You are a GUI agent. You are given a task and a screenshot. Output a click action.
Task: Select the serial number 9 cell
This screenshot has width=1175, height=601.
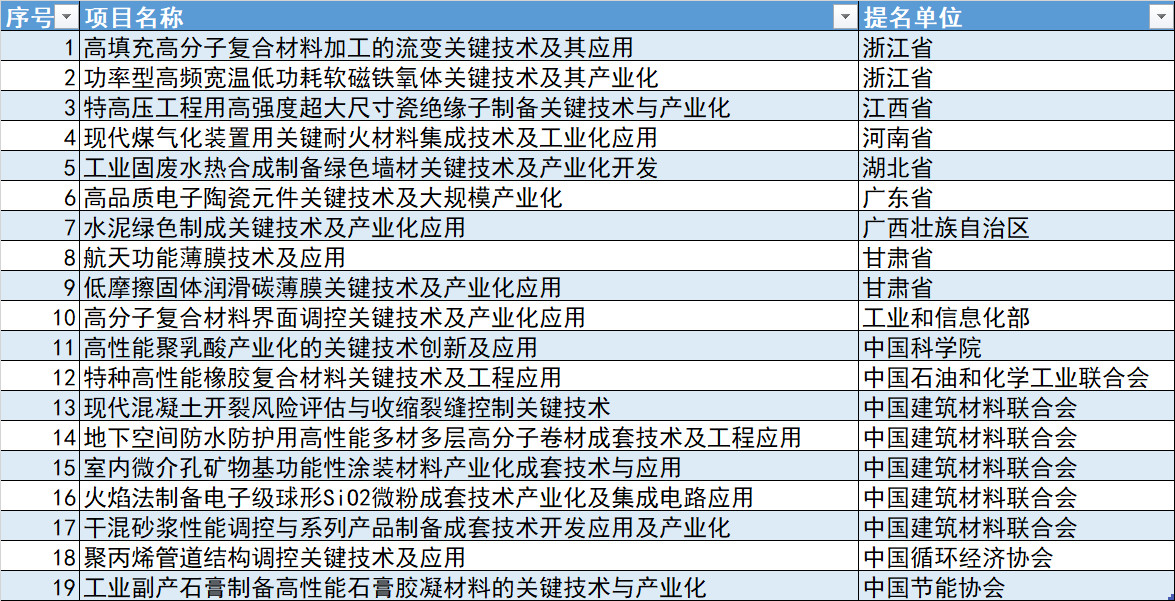[x=40, y=287]
